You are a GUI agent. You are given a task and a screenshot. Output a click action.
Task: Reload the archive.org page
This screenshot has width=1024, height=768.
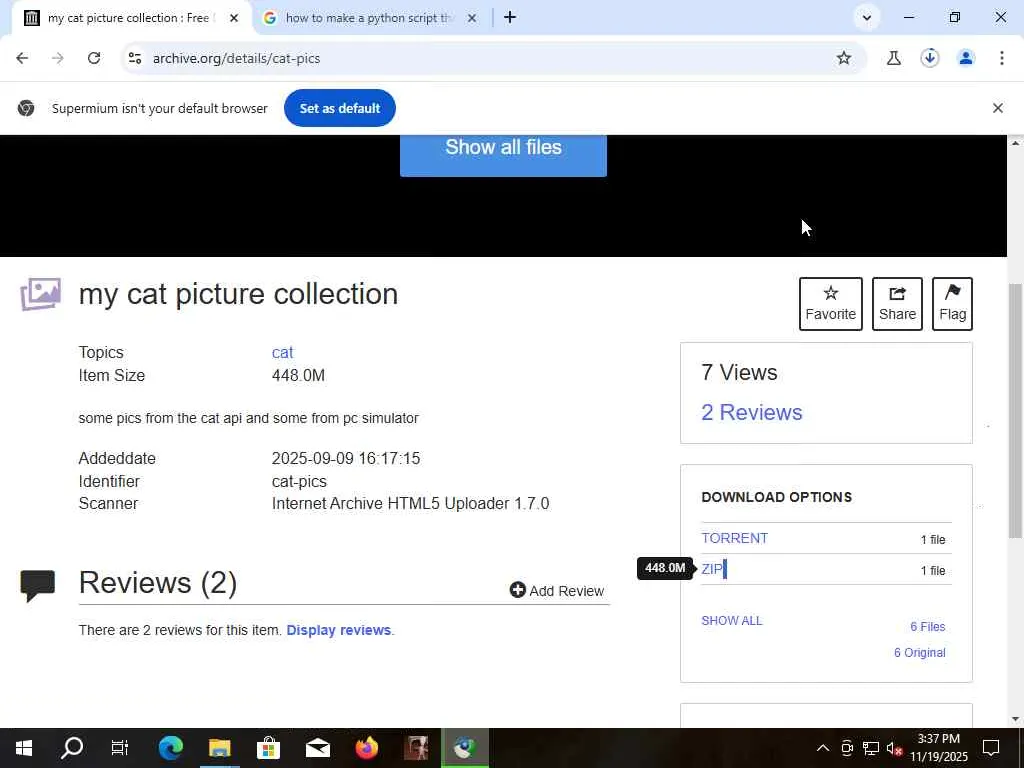pos(94,58)
